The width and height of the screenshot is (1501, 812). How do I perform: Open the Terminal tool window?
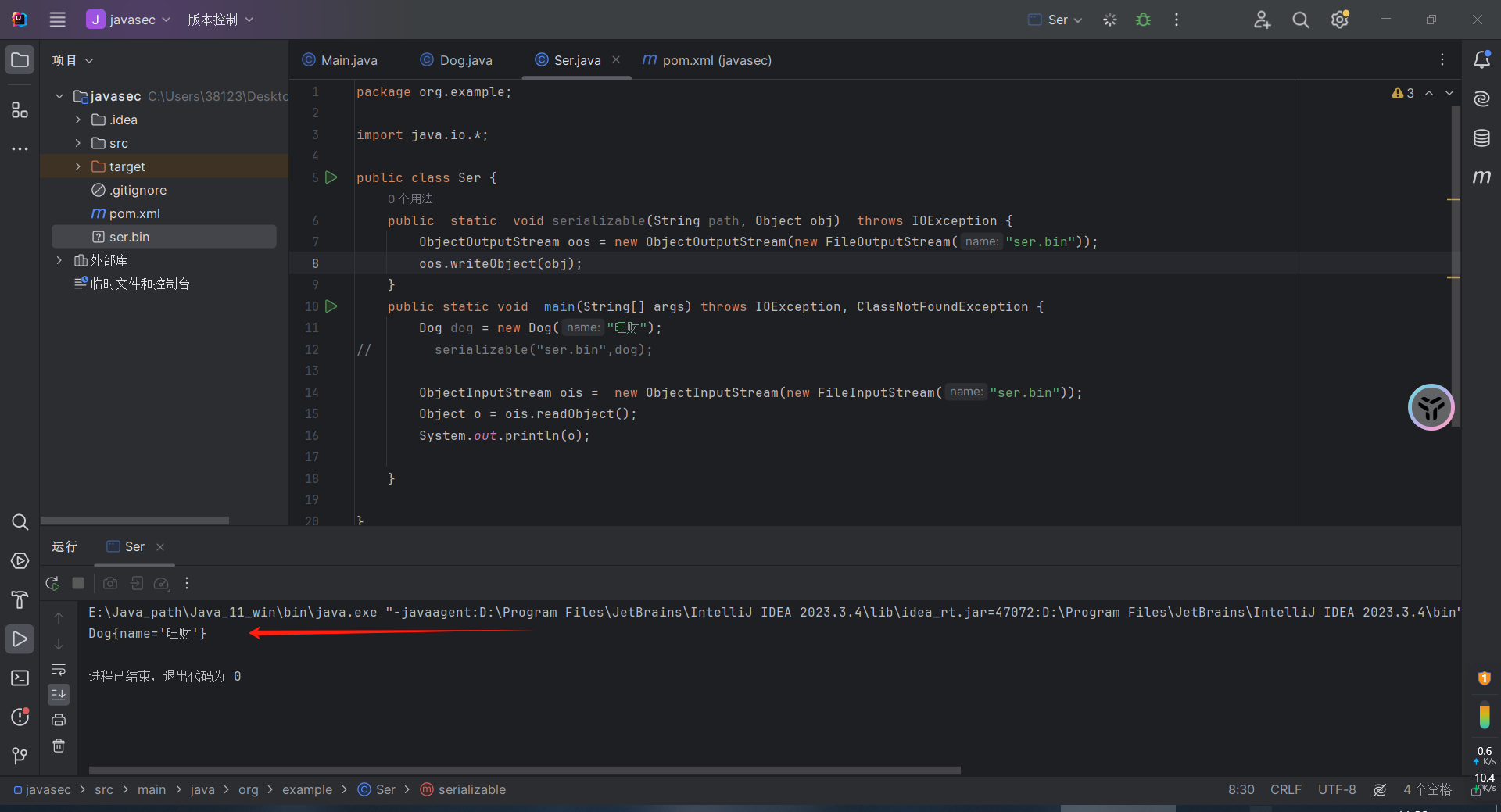click(x=20, y=678)
